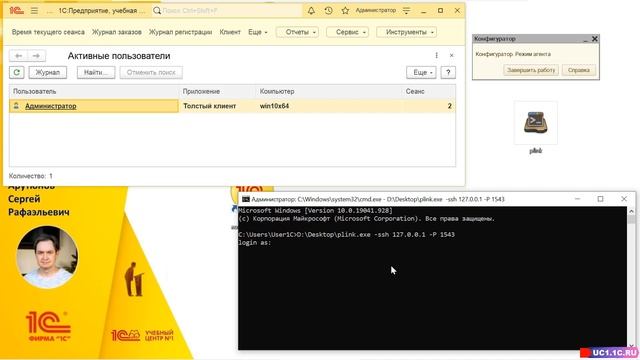Open Журнал регистрации
Viewport: 640px width, 360px height.
180,32
